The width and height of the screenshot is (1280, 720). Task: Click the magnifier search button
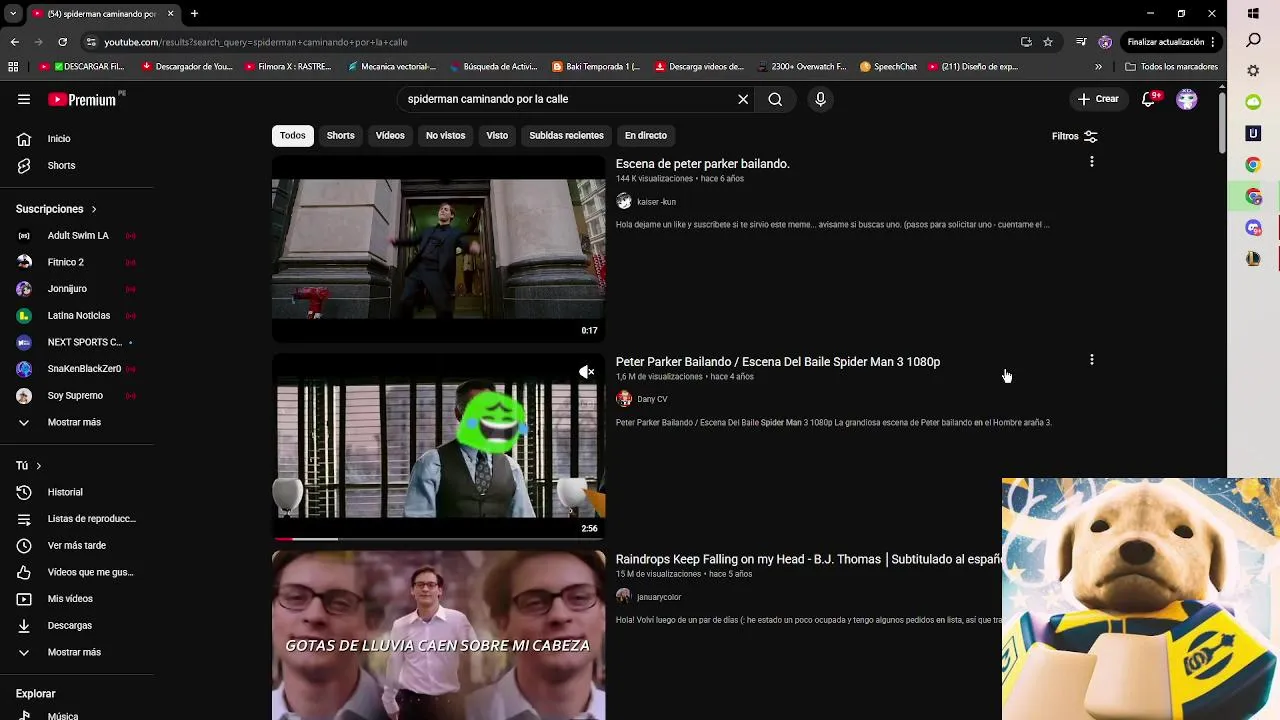[x=775, y=99]
